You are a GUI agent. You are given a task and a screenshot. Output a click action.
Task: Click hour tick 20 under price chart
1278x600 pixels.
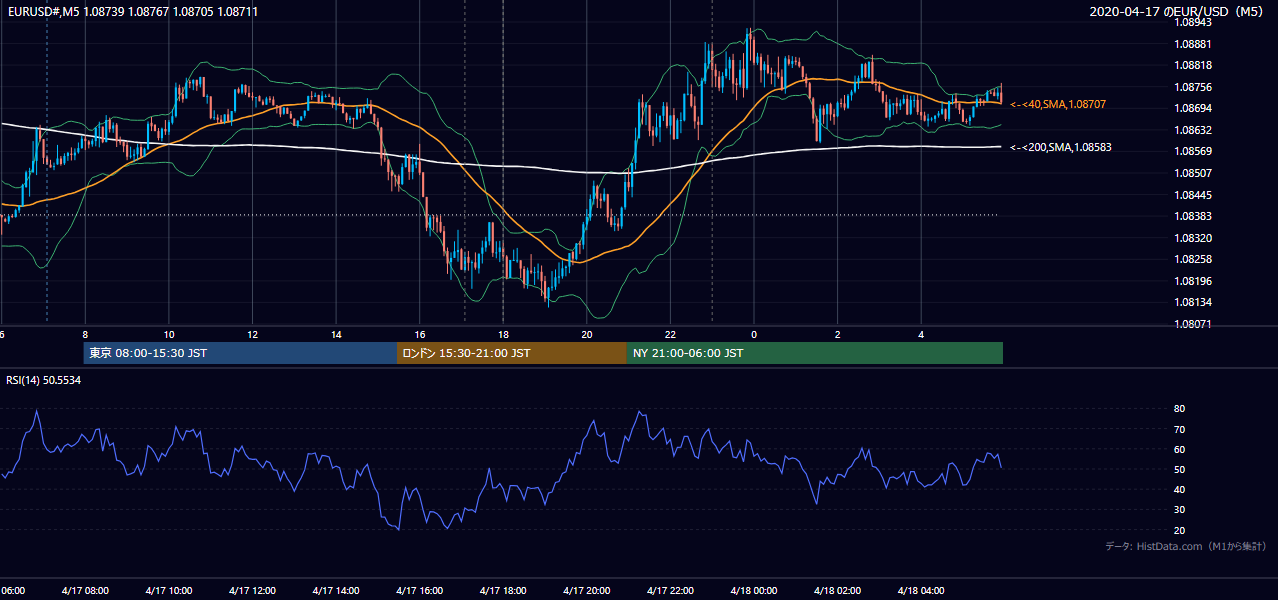pos(587,335)
